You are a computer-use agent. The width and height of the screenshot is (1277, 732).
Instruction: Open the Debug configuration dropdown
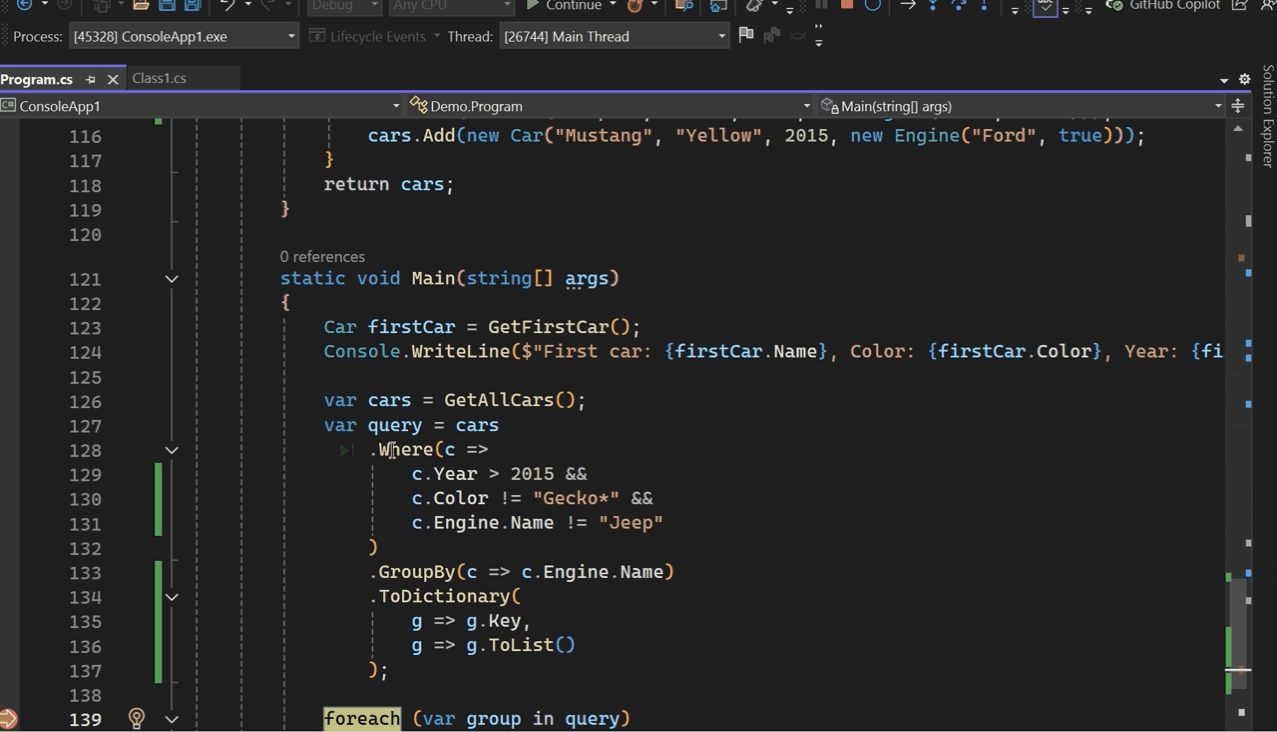pyautogui.click(x=343, y=6)
